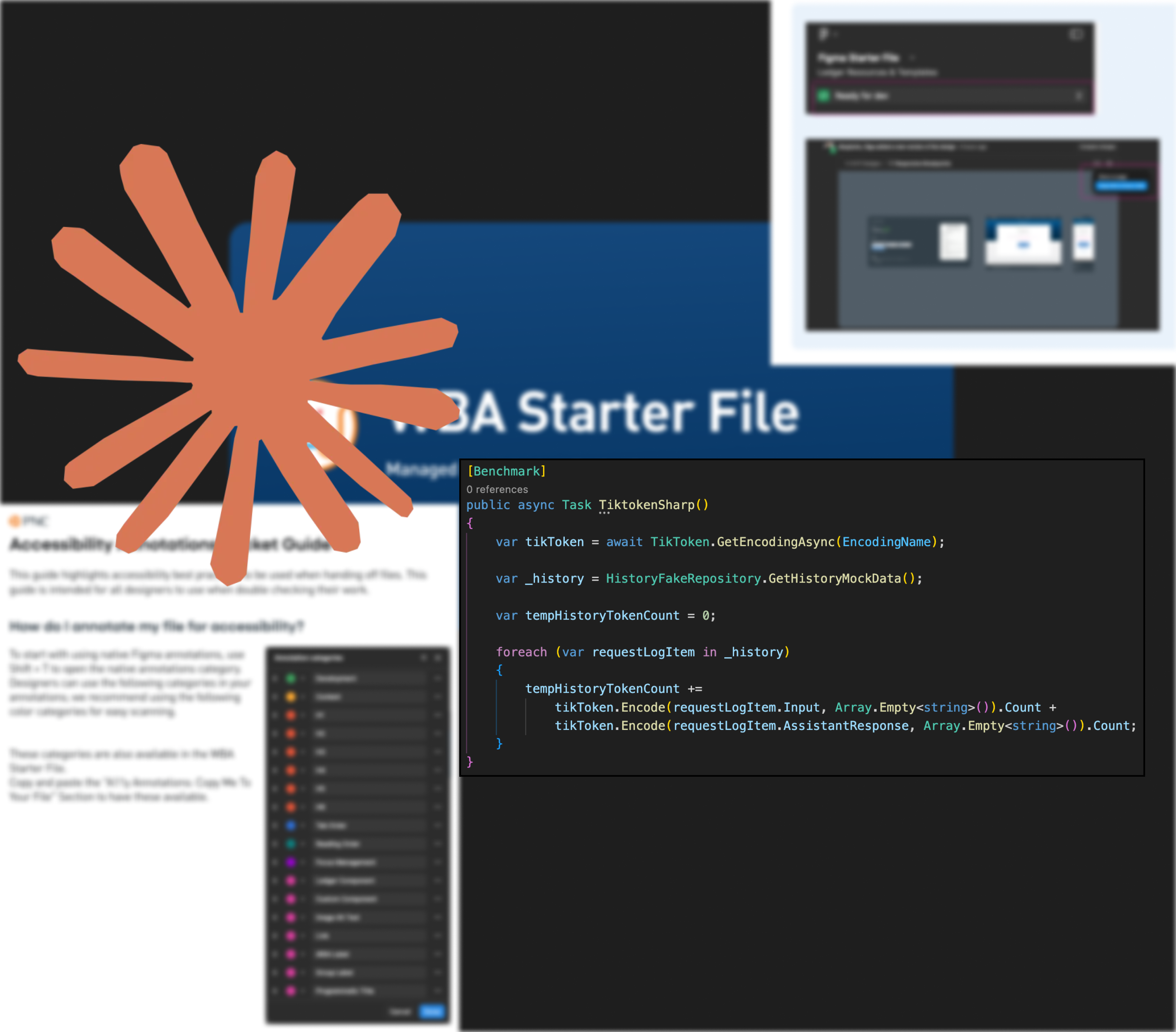Click the 'Starter File' banner title
Viewport: 1176px width, 1032px height.
(659, 412)
